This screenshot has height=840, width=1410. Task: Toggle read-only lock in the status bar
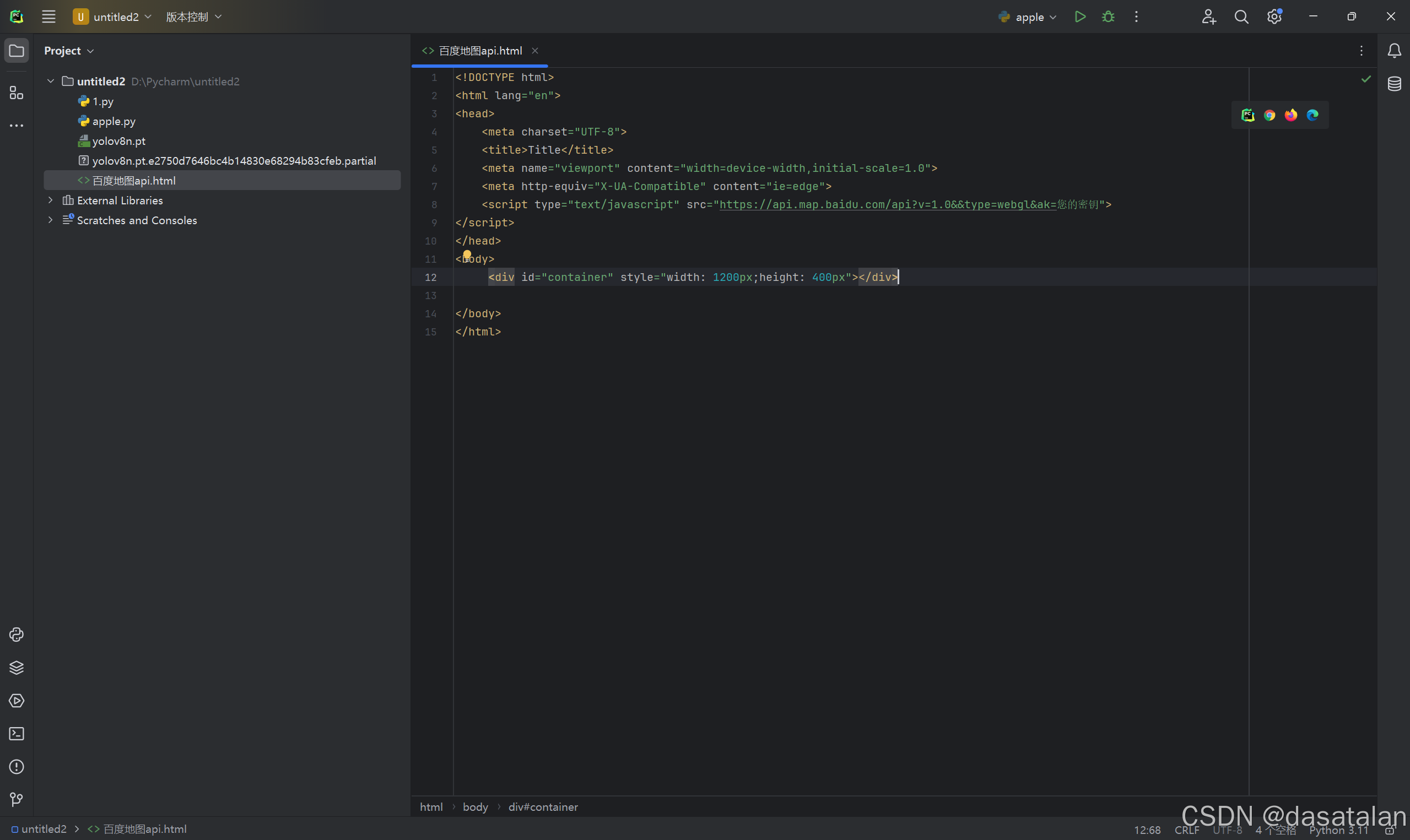[1389, 831]
